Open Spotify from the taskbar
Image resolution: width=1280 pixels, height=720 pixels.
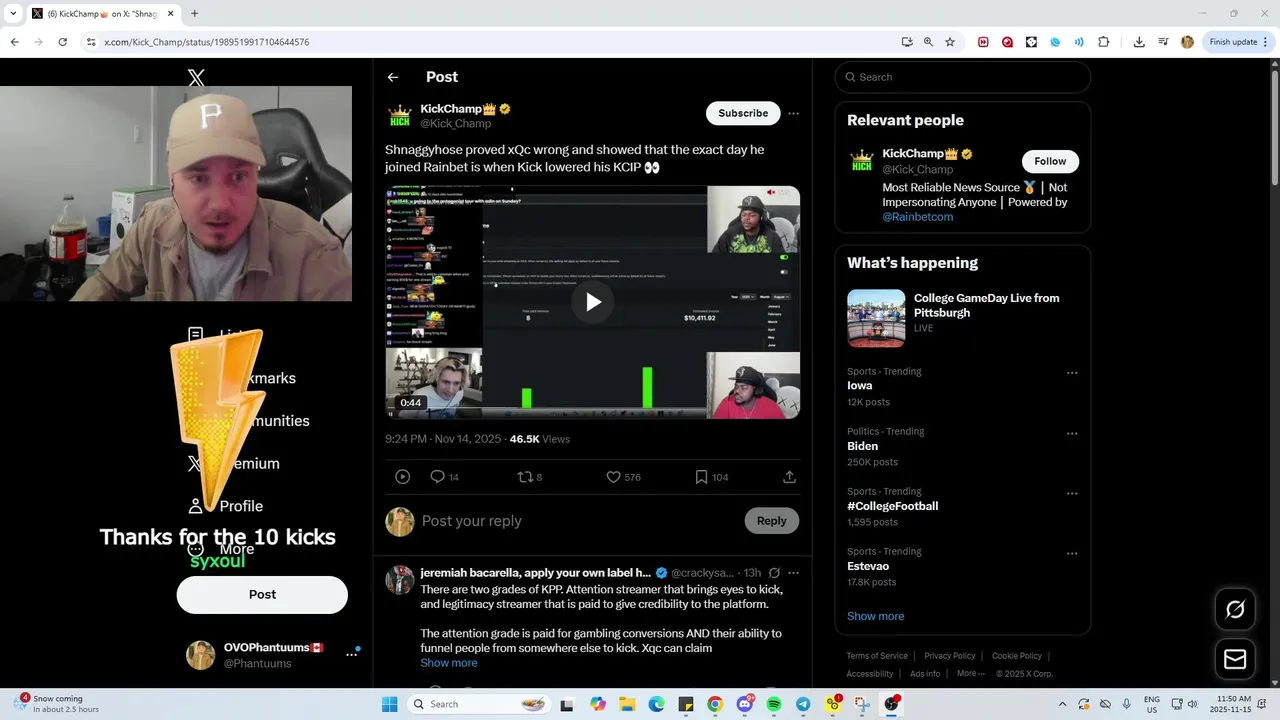click(774, 704)
